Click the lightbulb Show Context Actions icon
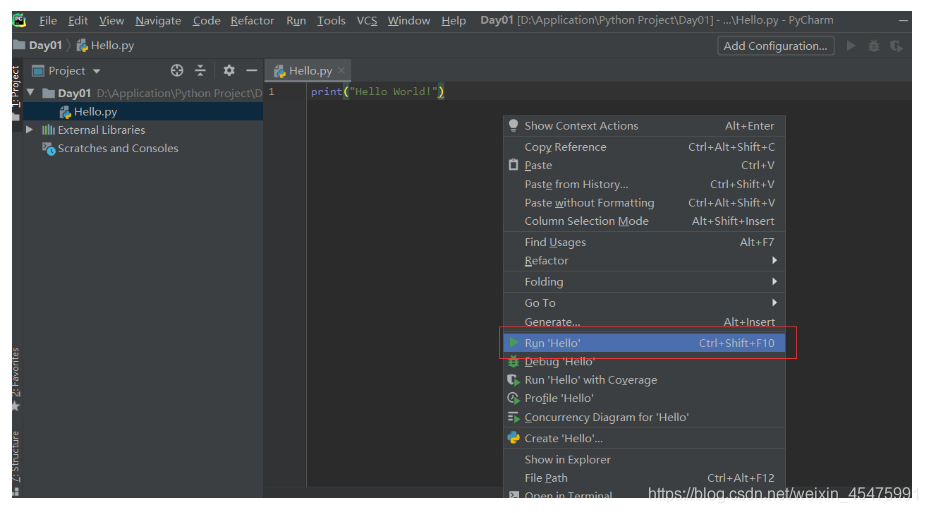Viewport: 928px width, 513px height. click(x=513, y=125)
